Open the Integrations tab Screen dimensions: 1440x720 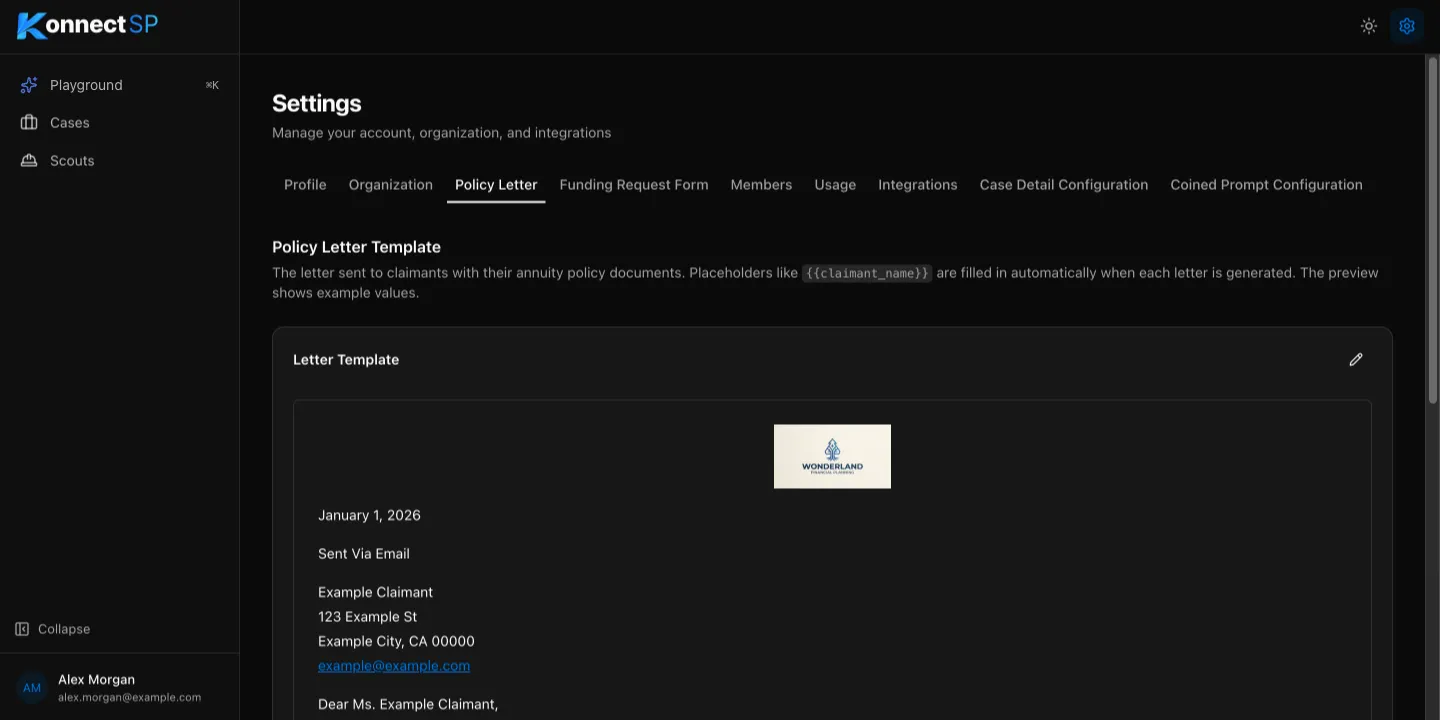tap(918, 185)
